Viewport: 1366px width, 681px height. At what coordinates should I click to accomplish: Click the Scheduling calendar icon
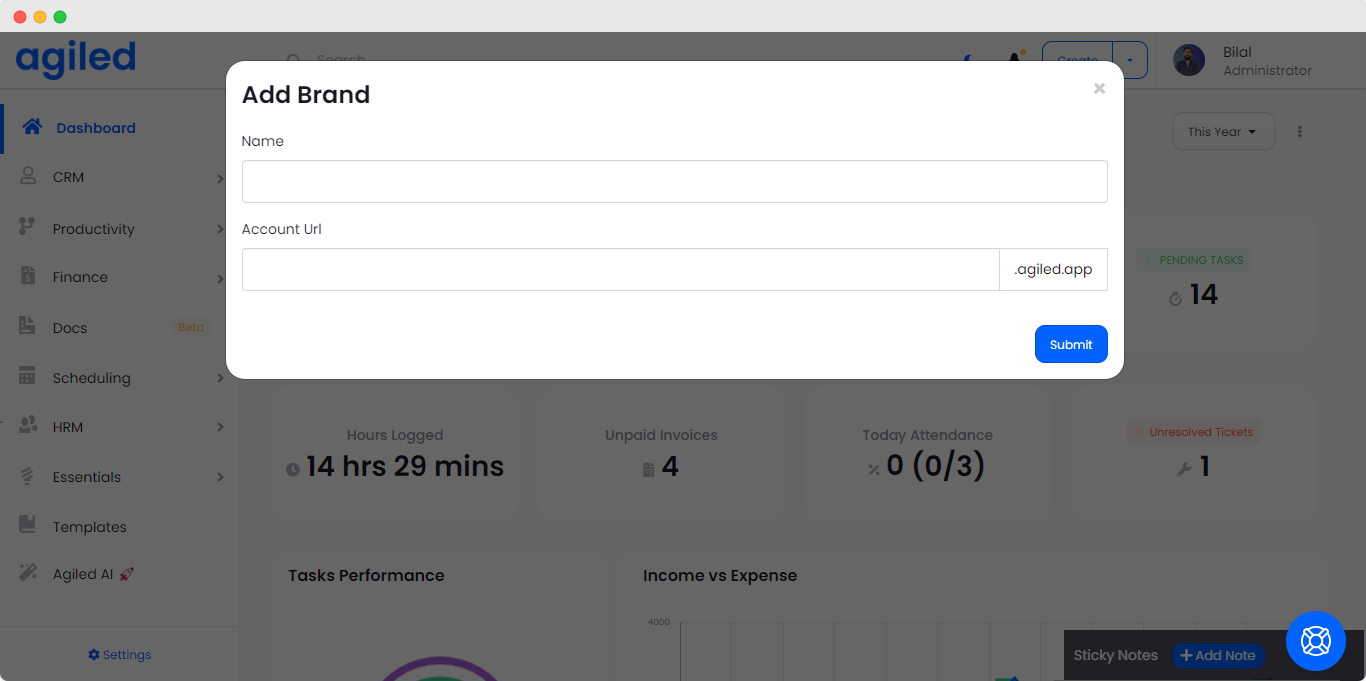(x=28, y=377)
